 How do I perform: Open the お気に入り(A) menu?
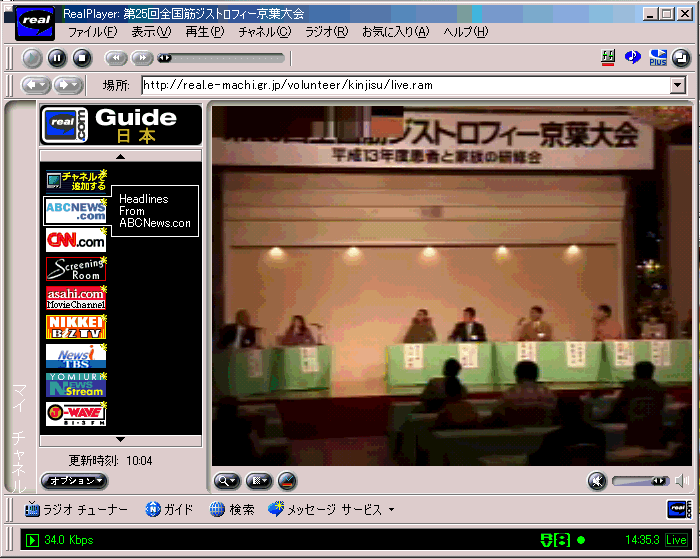(394, 32)
